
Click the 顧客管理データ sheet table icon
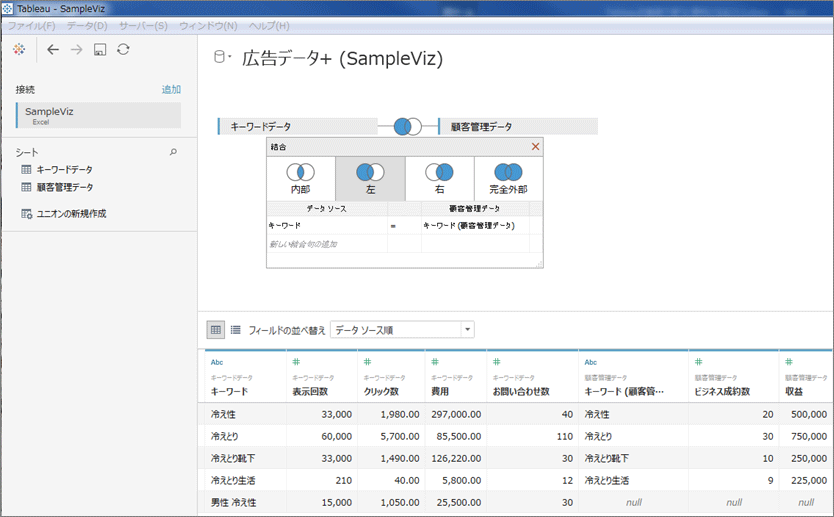[26, 187]
